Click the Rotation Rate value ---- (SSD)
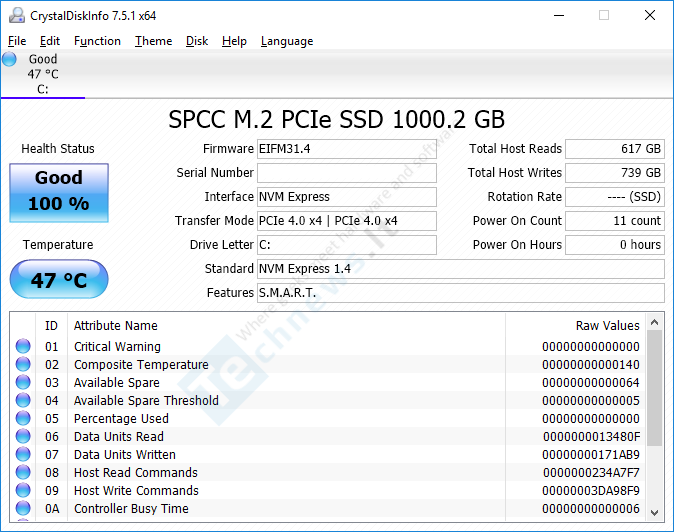 (x=615, y=197)
